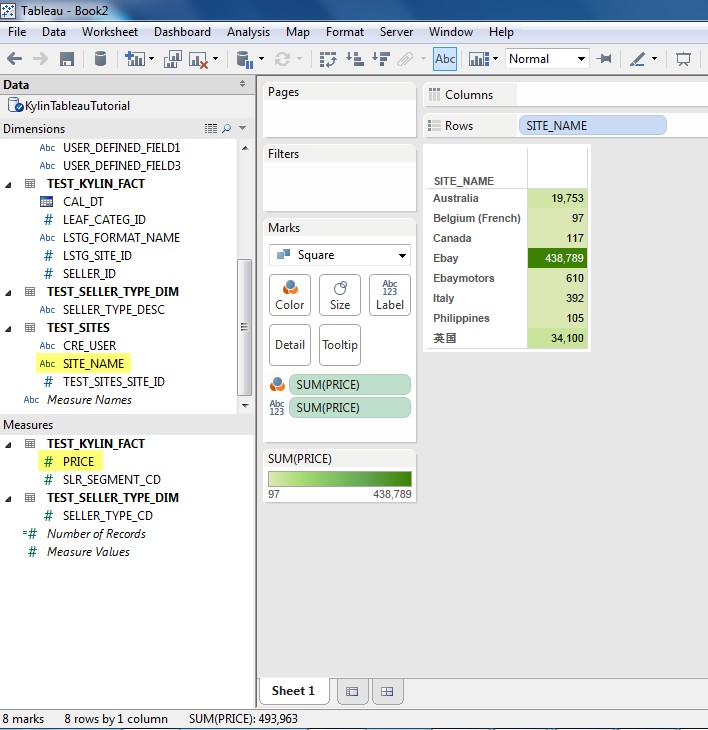Collapse the TEST_SITES dimension folder
Screen dimensions: 708x730
point(9,328)
